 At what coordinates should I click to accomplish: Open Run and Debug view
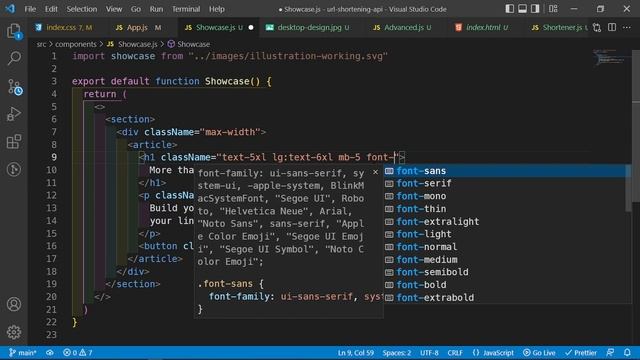(14, 114)
